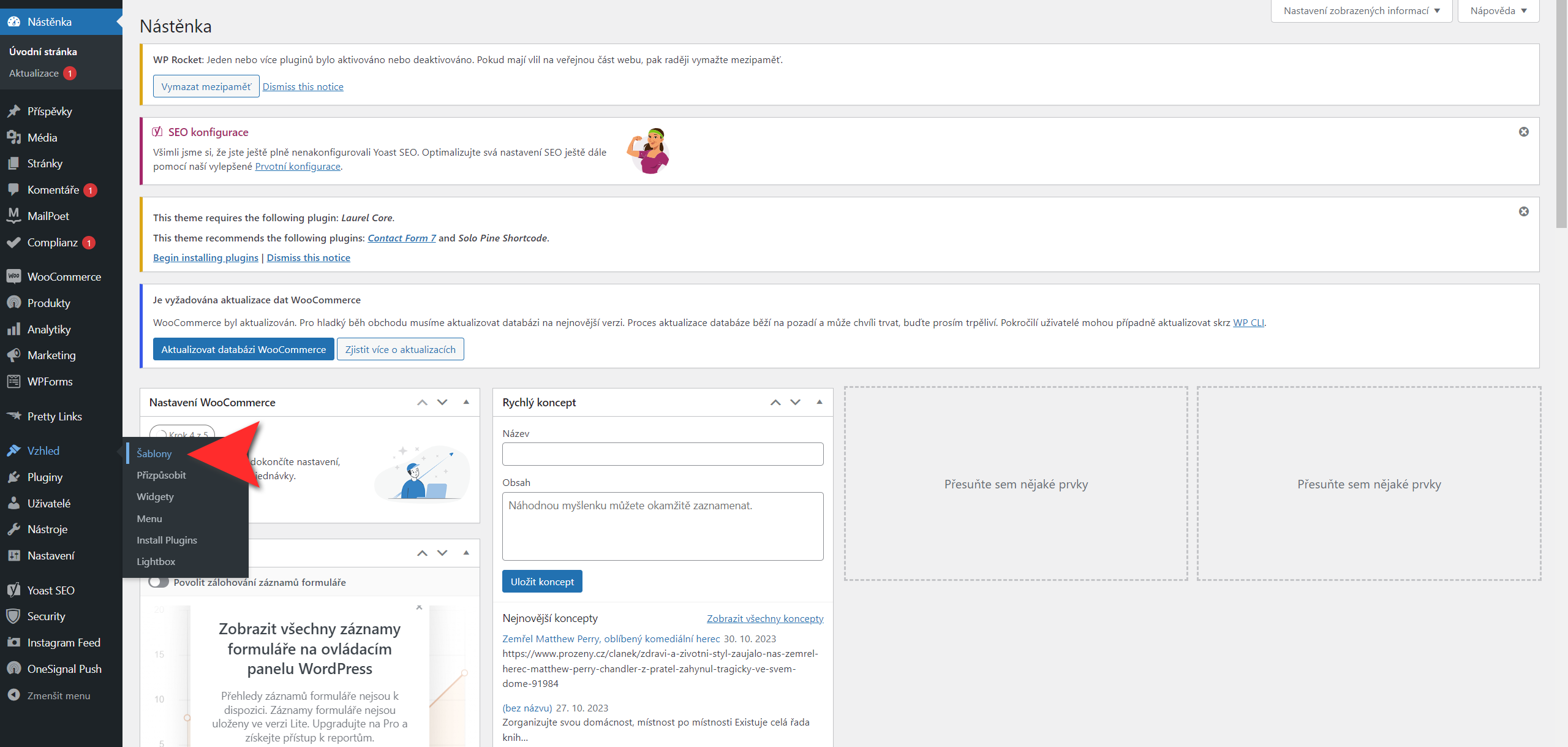Open the Security shield icon
This screenshot has height=747, width=1568.
13,616
